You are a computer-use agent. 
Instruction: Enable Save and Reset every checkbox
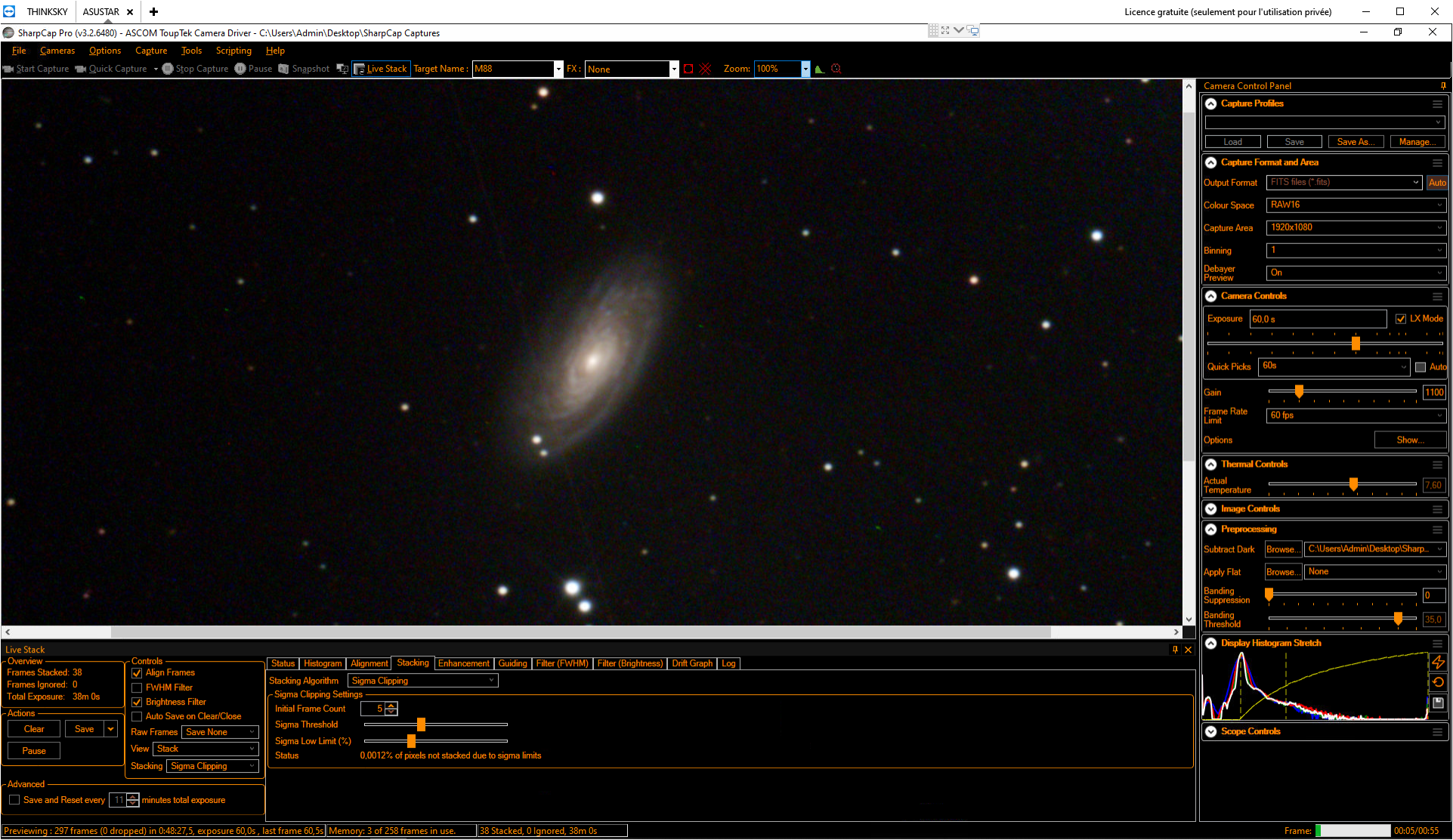[14, 800]
